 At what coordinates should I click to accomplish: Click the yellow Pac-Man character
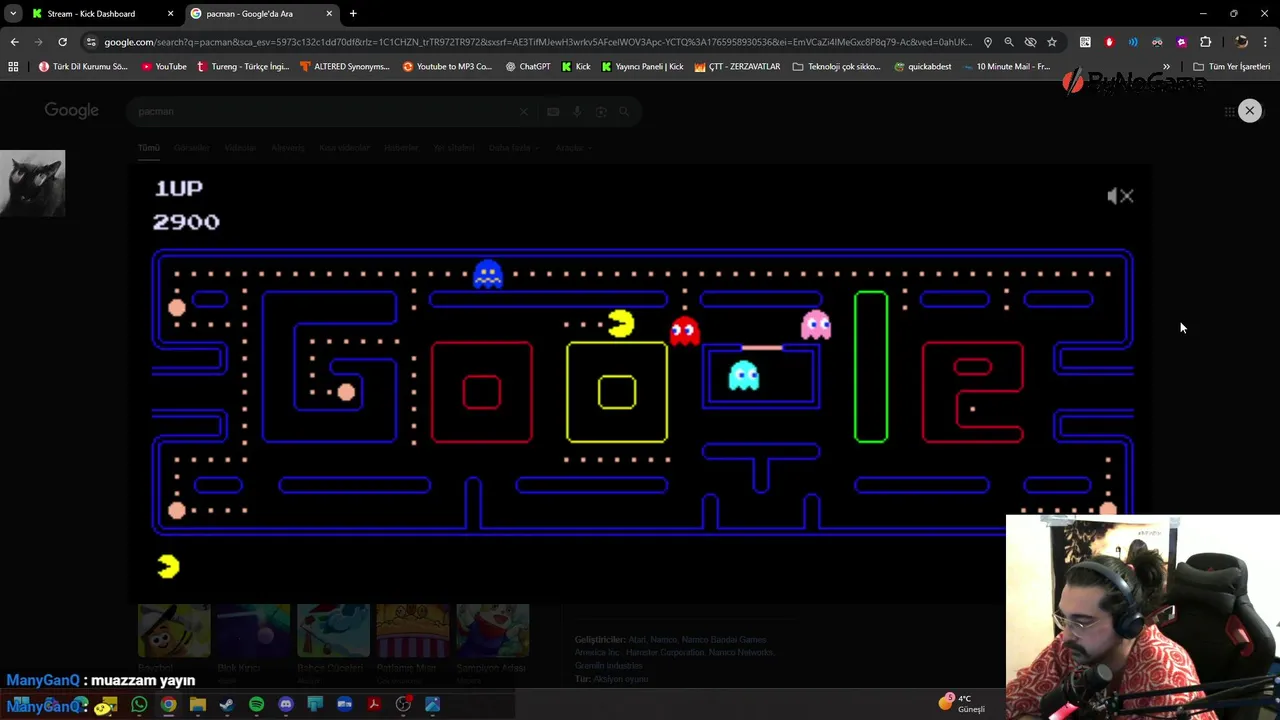tap(620, 324)
